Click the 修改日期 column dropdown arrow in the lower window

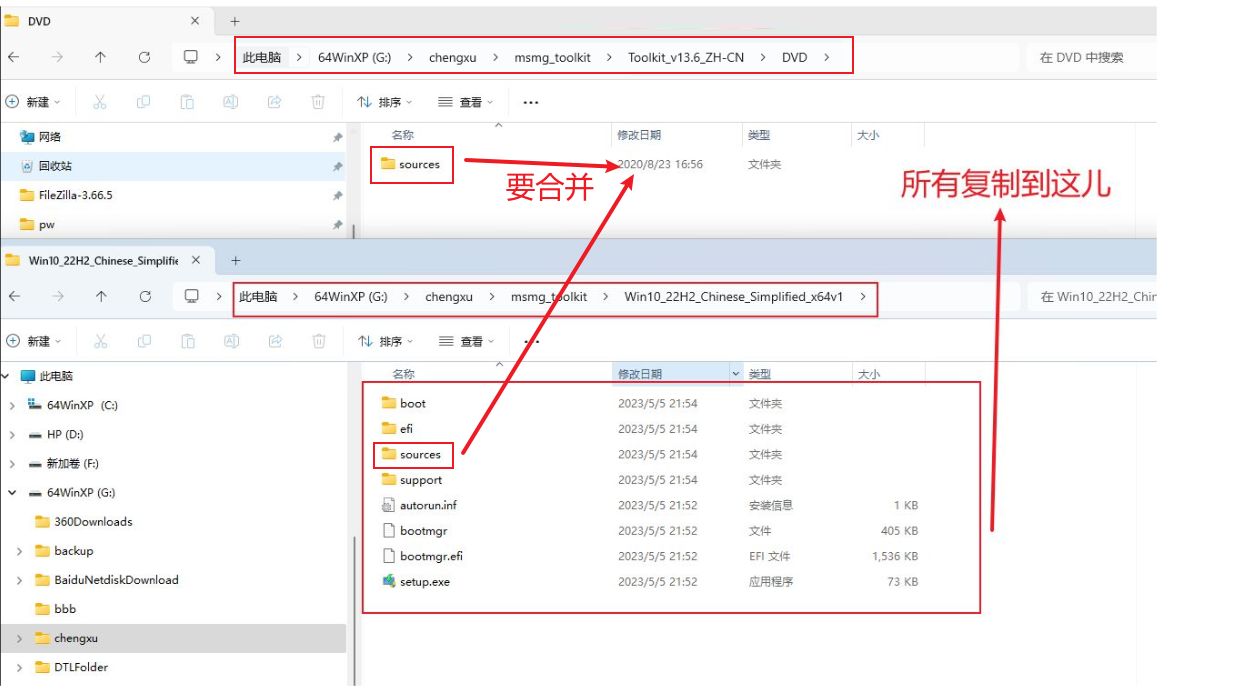pos(737,374)
